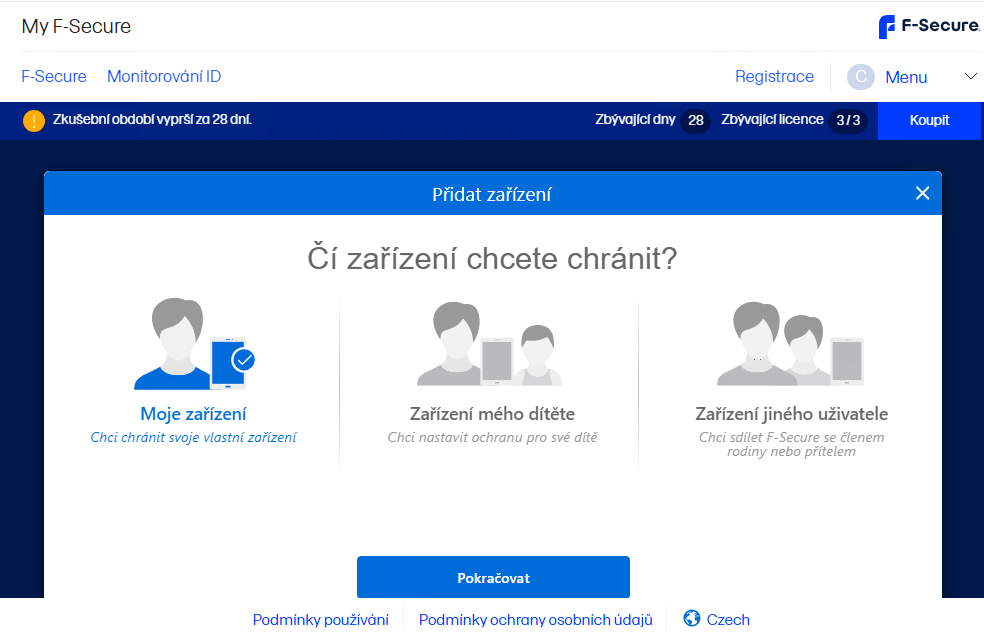Click the remaining days badge 28
Viewport: 984px width, 642px height.
pos(695,120)
